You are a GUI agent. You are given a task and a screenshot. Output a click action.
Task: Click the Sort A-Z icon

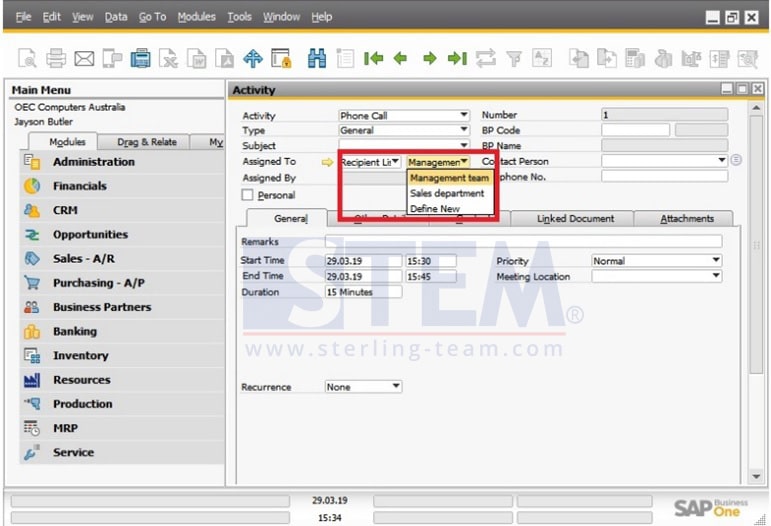(542, 58)
